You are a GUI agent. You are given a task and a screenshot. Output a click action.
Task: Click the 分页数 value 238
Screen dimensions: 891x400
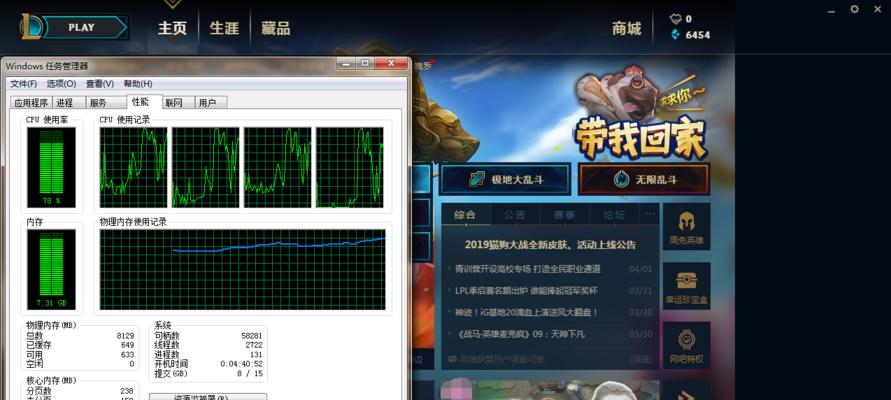pos(127,391)
